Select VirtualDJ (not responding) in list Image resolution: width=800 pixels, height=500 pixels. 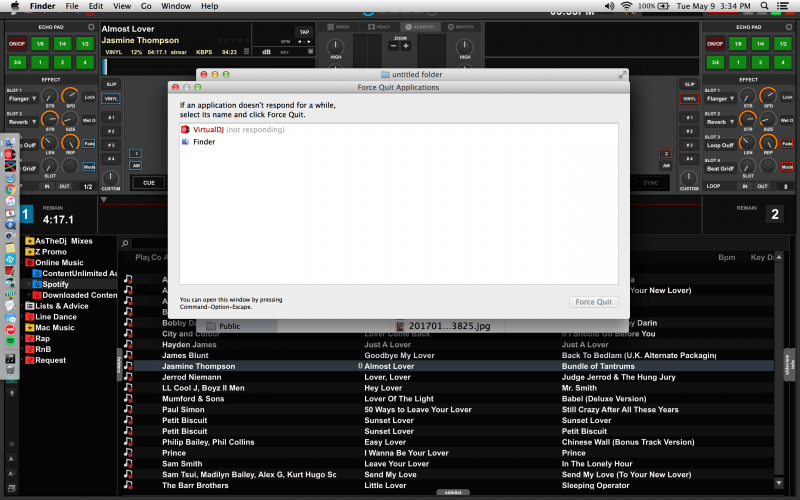pyautogui.click(x=398, y=130)
